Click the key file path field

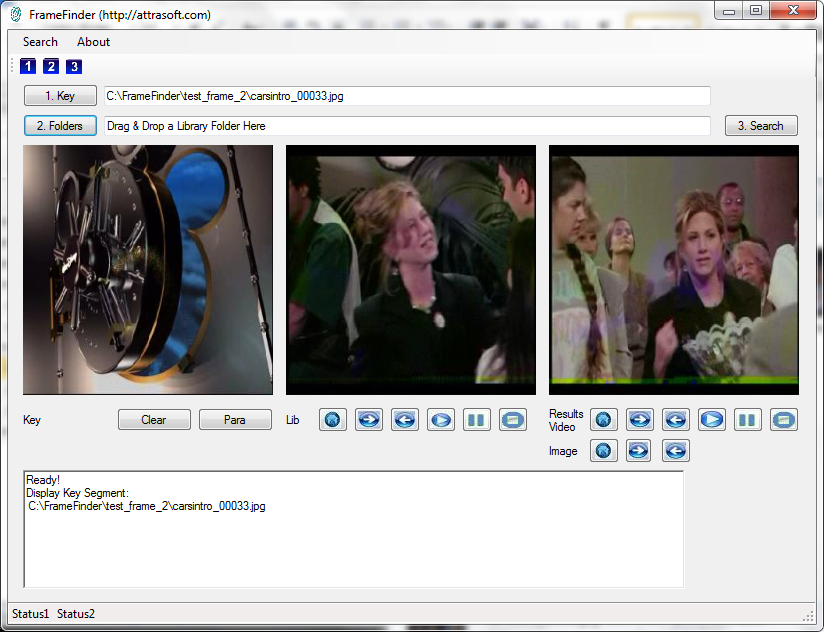coord(407,96)
